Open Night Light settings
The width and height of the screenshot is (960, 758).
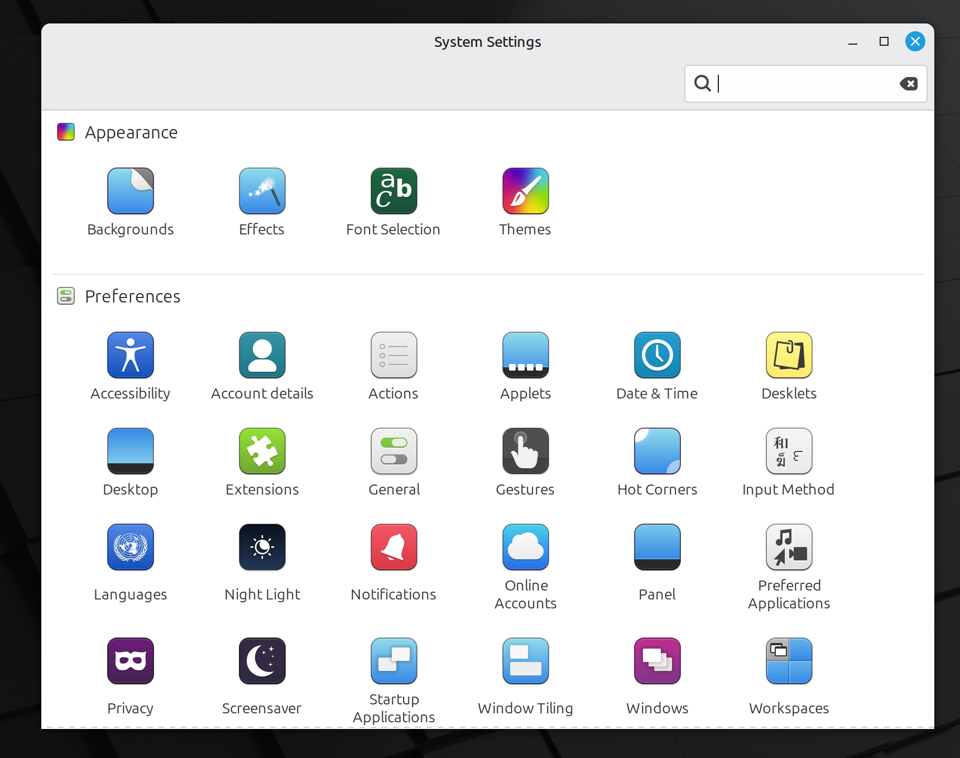point(262,547)
